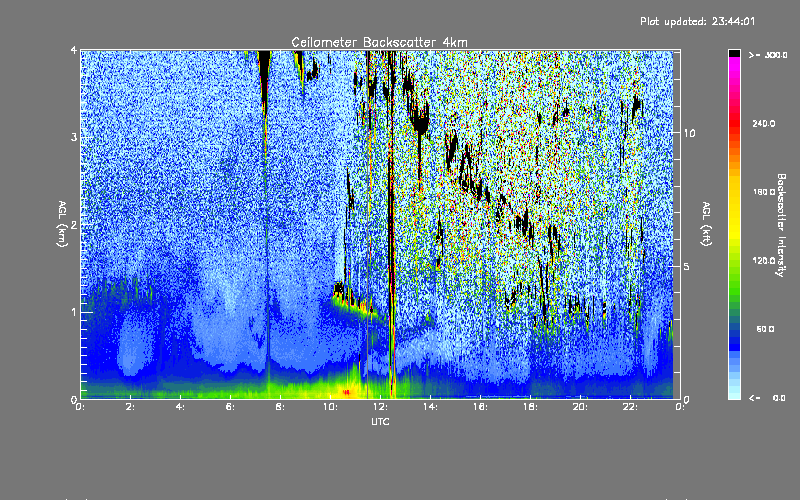800x500 pixels.
Task: Click the "240.0" colorbar value
Action: point(764,124)
